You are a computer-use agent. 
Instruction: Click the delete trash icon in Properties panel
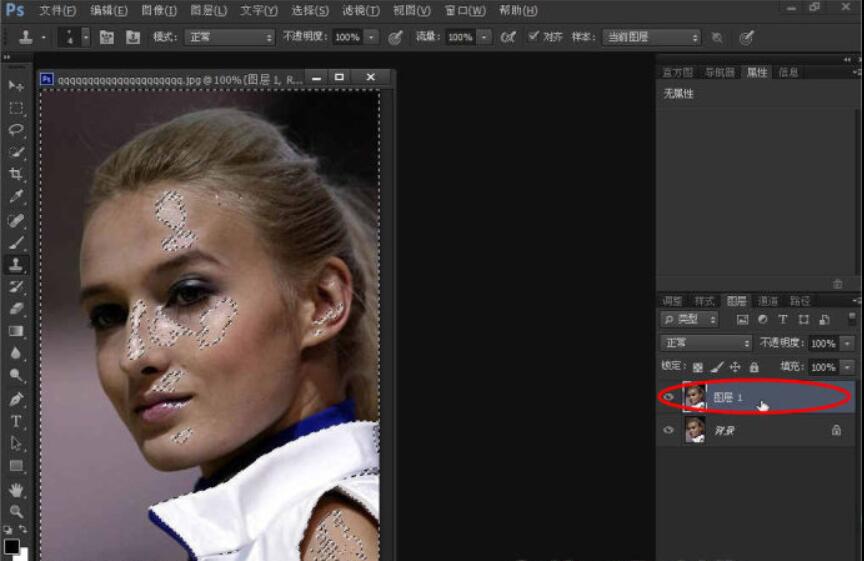pyautogui.click(x=838, y=284)
